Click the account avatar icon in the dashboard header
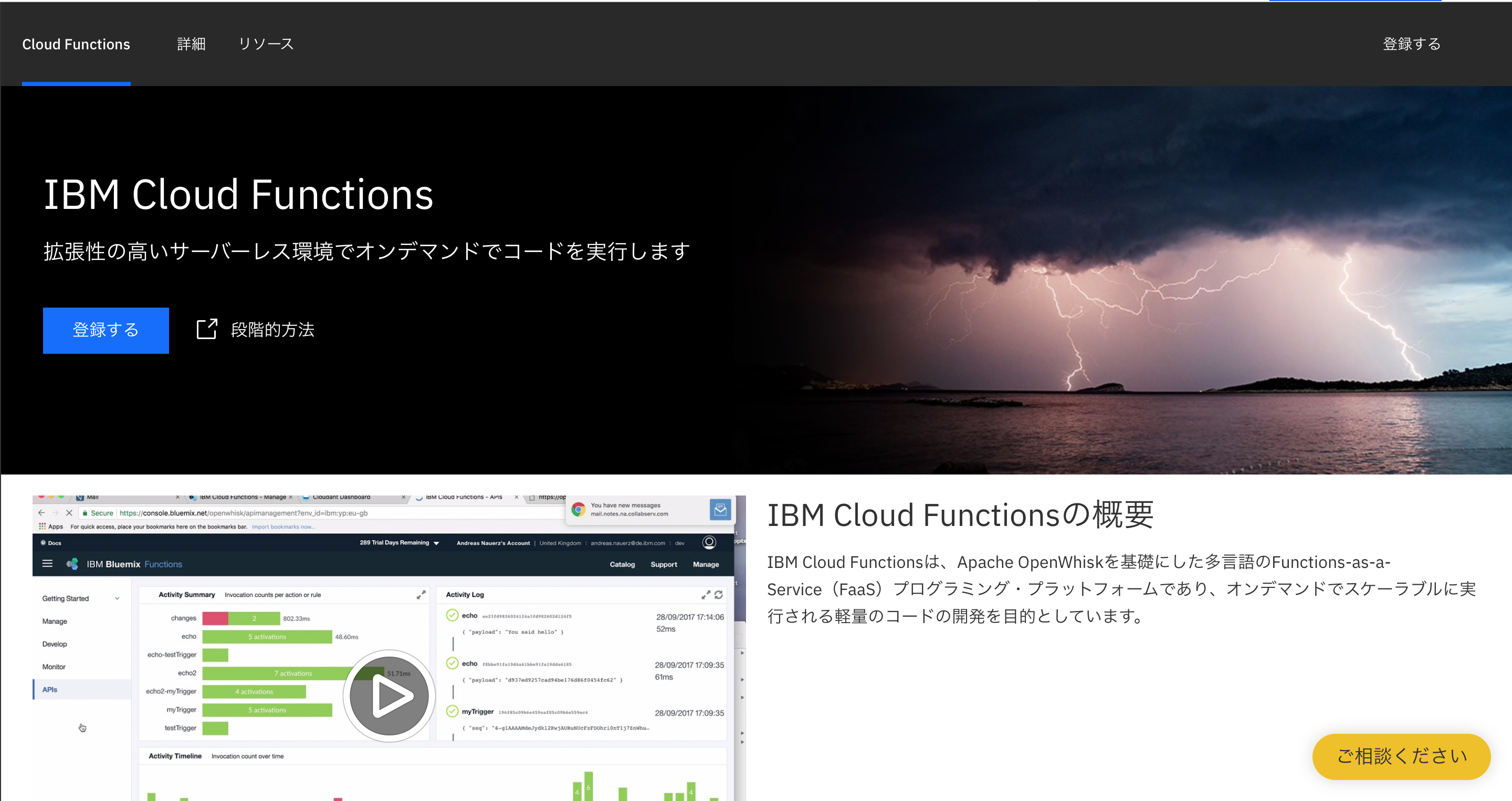The height and width of the screenshot is (801, 1512). [709, 543]
